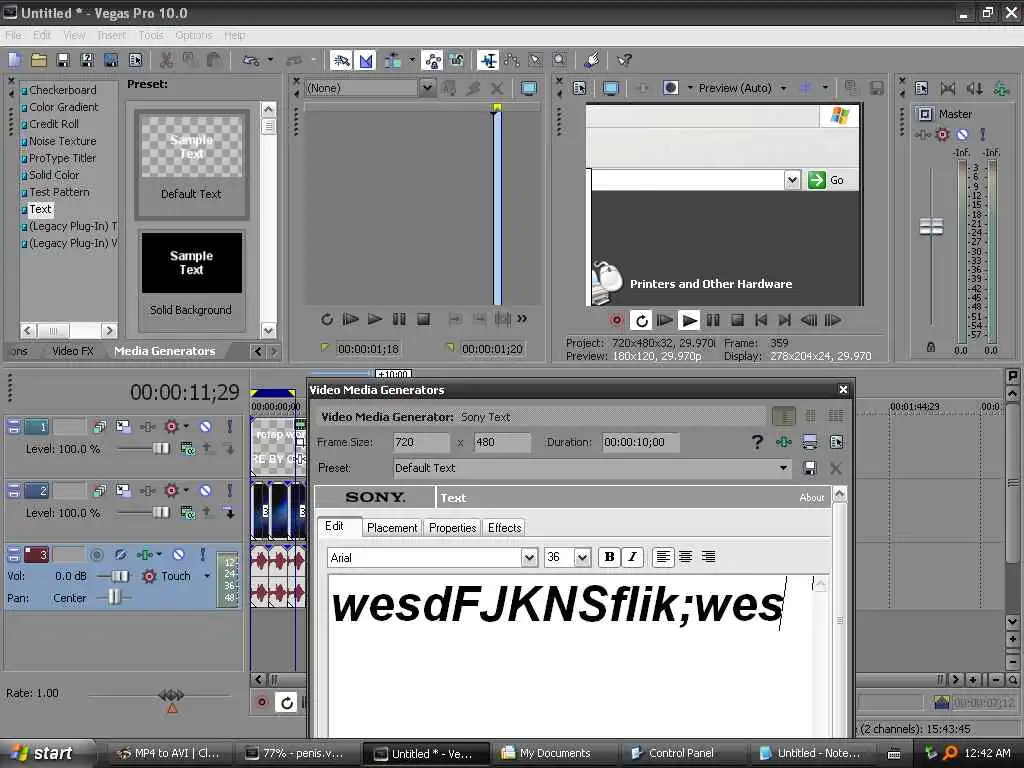This screenshot has height=768, width=1024.
Task: Select Noise Texture generator
Action: click(x=63, y=141)
